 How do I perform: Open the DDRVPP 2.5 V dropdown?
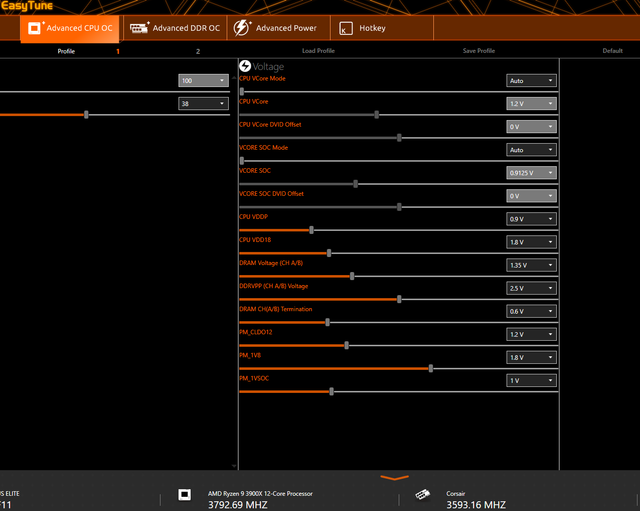(531, 288)
